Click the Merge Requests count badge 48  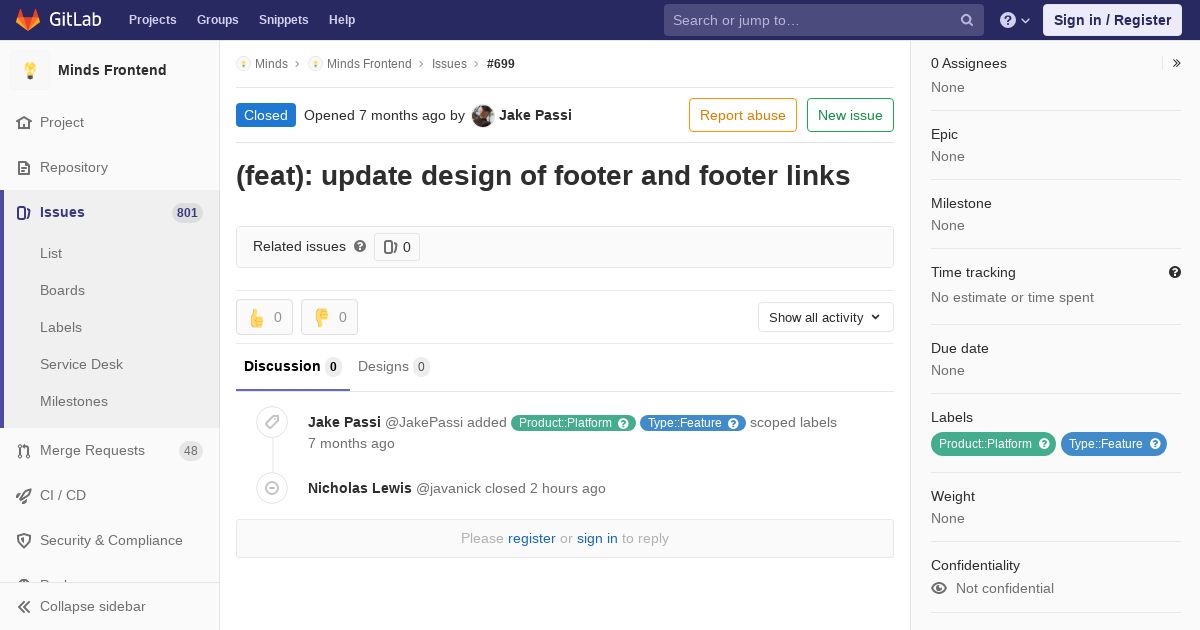point(191,451)
